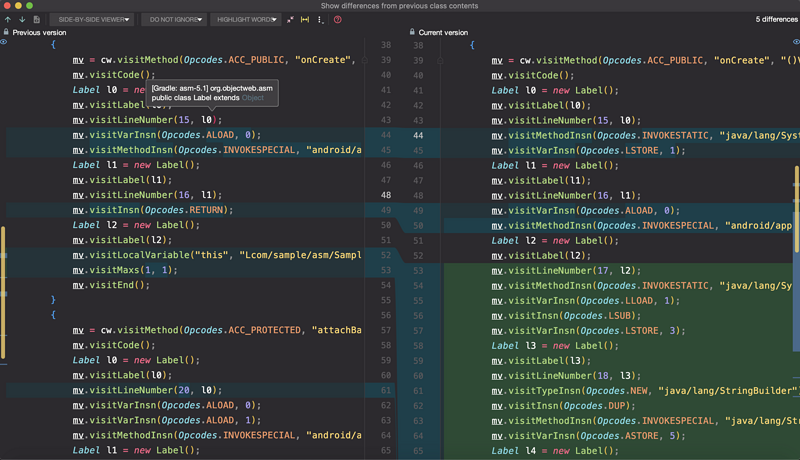This screenshot has width=800, height=460.
Task: Select the Current version pane header
Action: [x=443, y=32]
